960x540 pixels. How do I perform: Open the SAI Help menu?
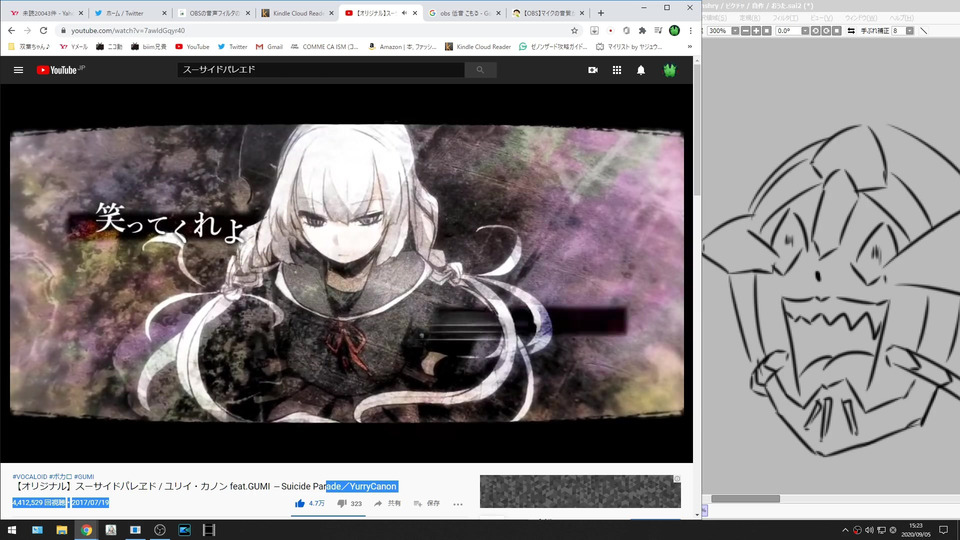(901, 18)
